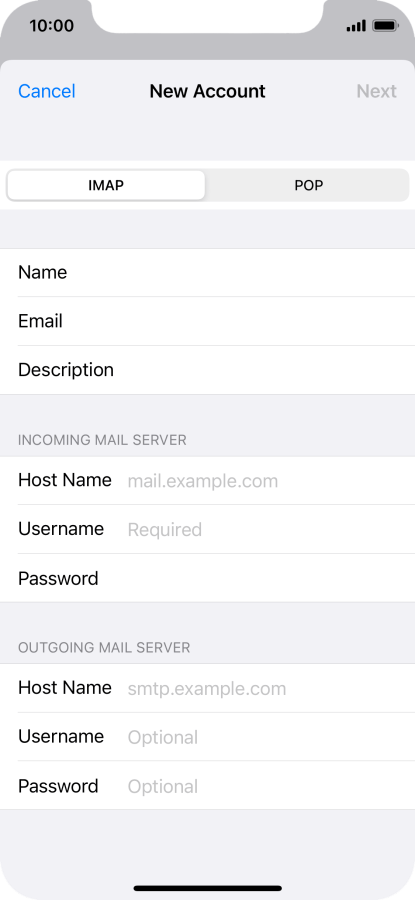Select the IMAP segment
This screenshot has width=415, height=900.
(106, 185)
